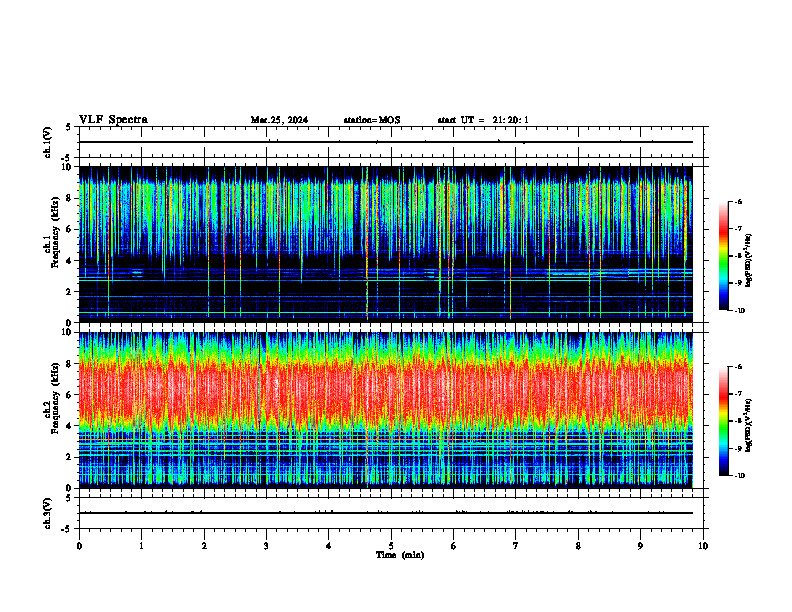
Task: Click the ch.2 spectrogram color bar
Action: [724, 421]
